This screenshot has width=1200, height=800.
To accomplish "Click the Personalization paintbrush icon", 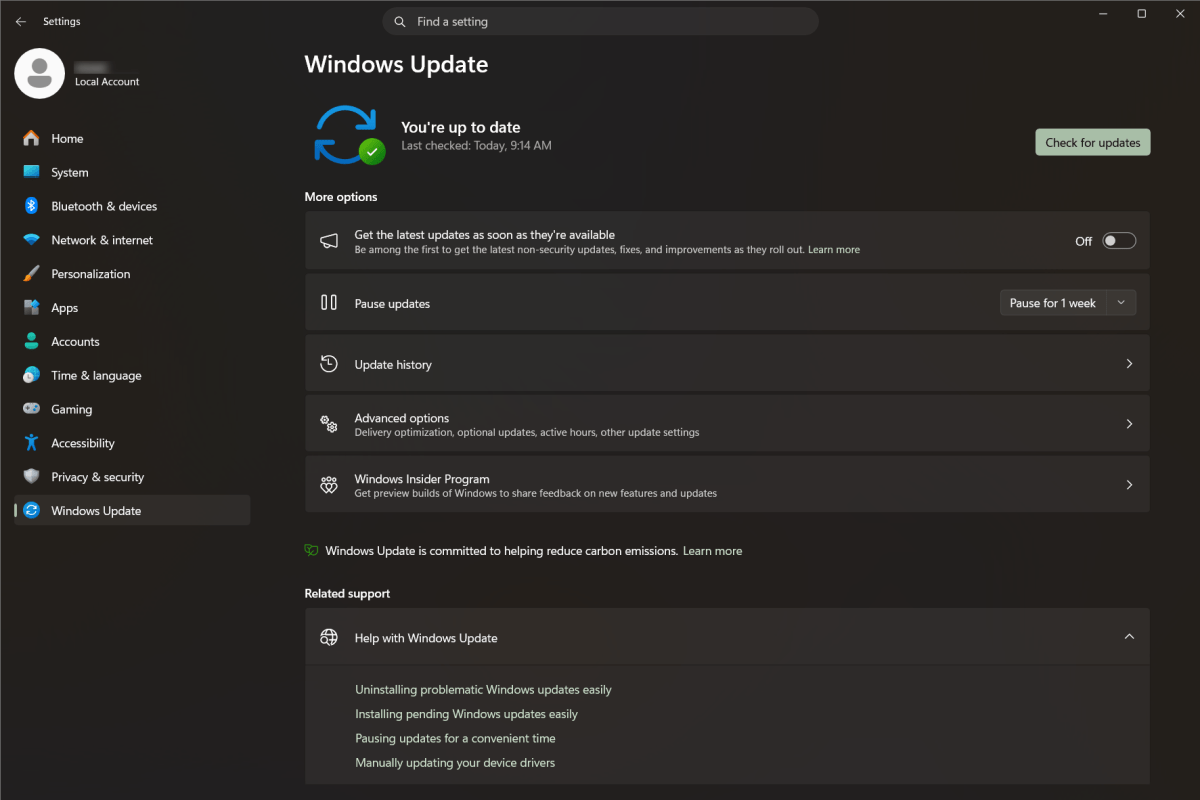I will (31, 274).
